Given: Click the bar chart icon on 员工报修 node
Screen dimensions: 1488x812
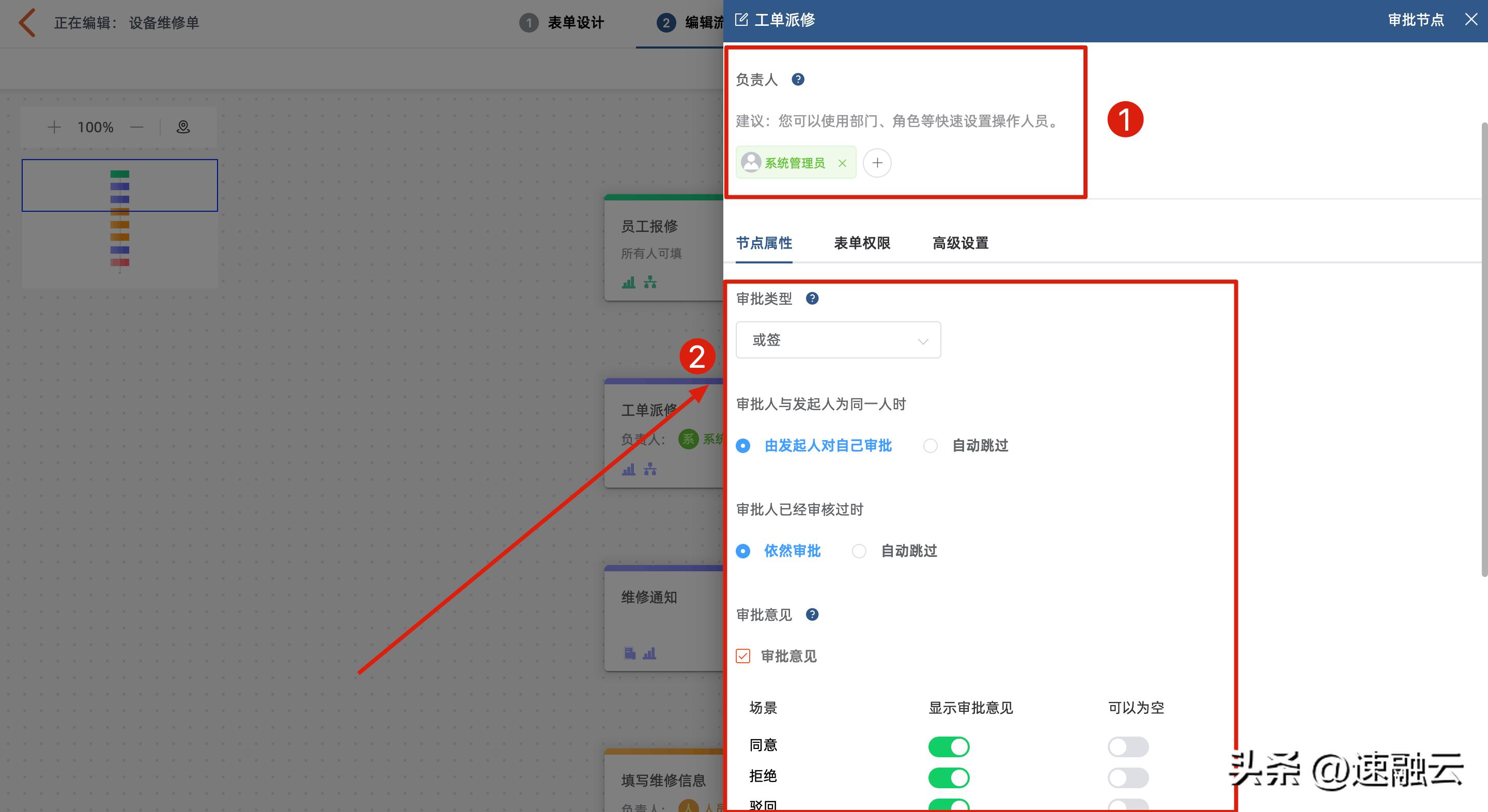Looking at the screenshot, I should (x=628, y=283).
